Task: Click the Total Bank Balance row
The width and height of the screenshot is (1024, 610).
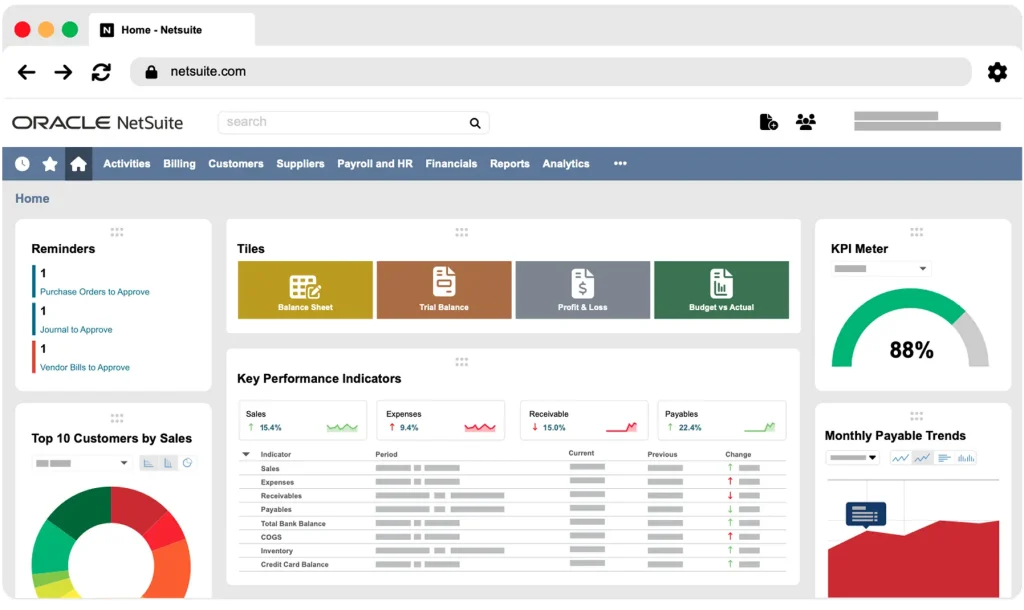Action: coord(512,523)
